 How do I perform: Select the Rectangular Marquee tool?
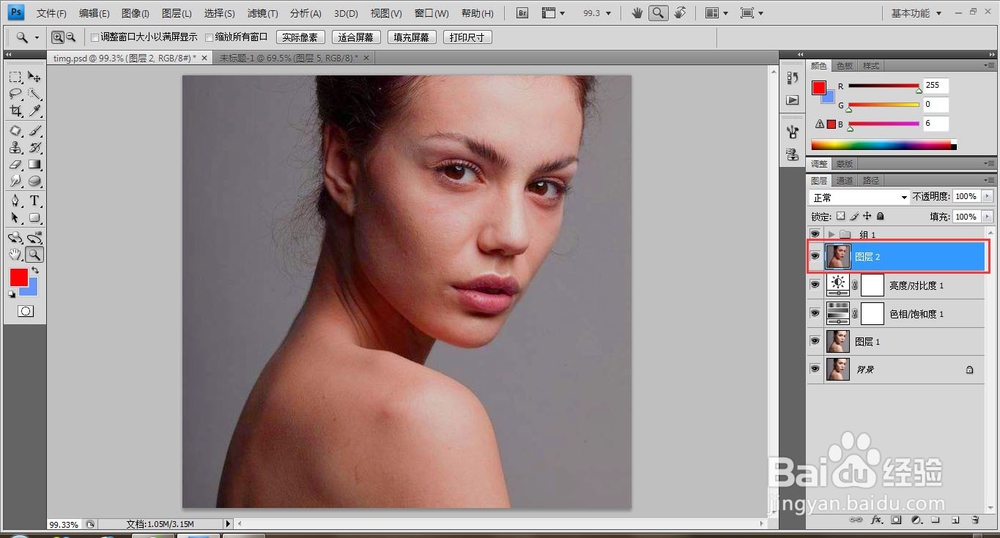[16, 77]
